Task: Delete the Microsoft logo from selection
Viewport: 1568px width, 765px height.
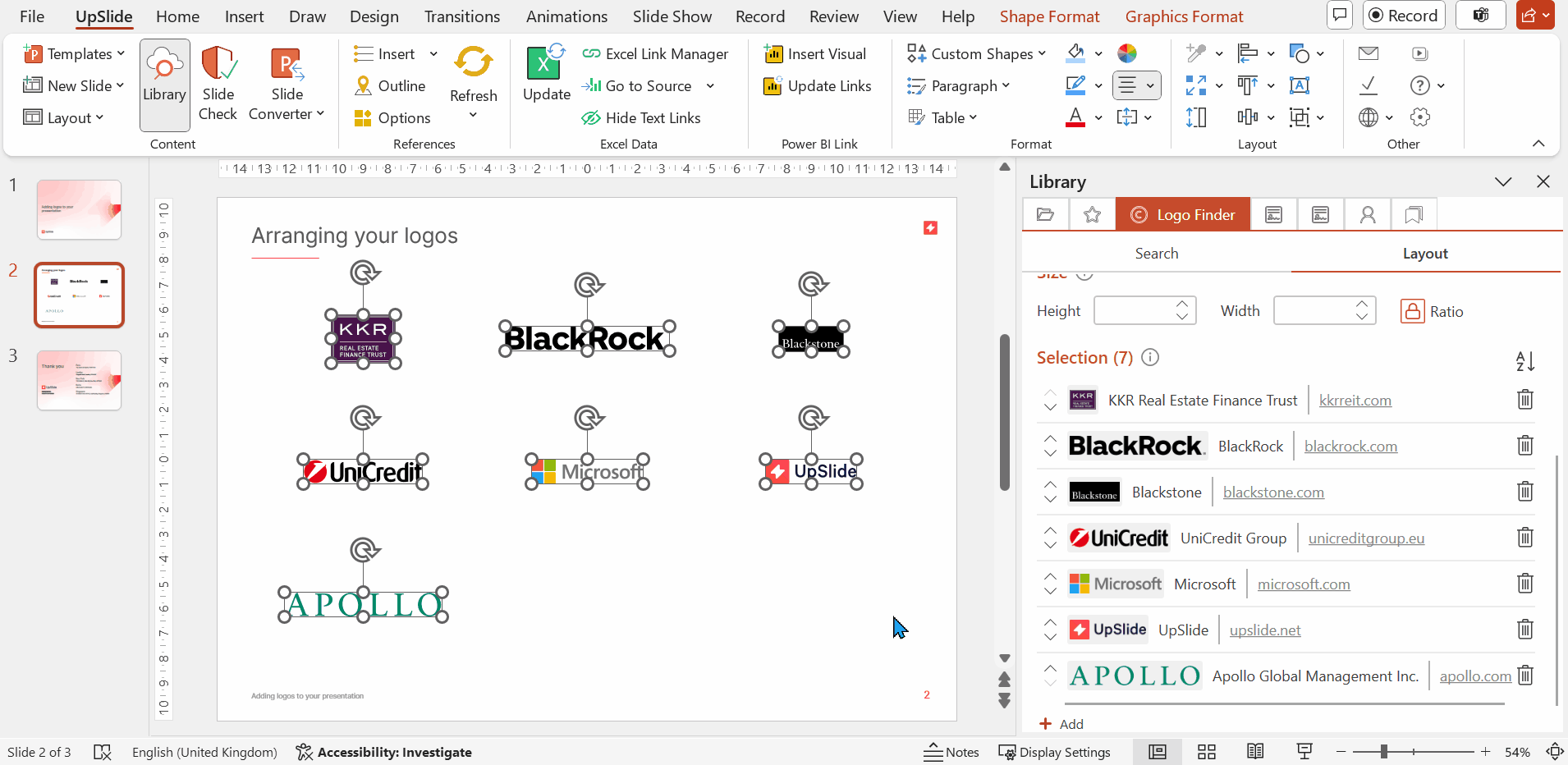Action: click(1525, 584)
